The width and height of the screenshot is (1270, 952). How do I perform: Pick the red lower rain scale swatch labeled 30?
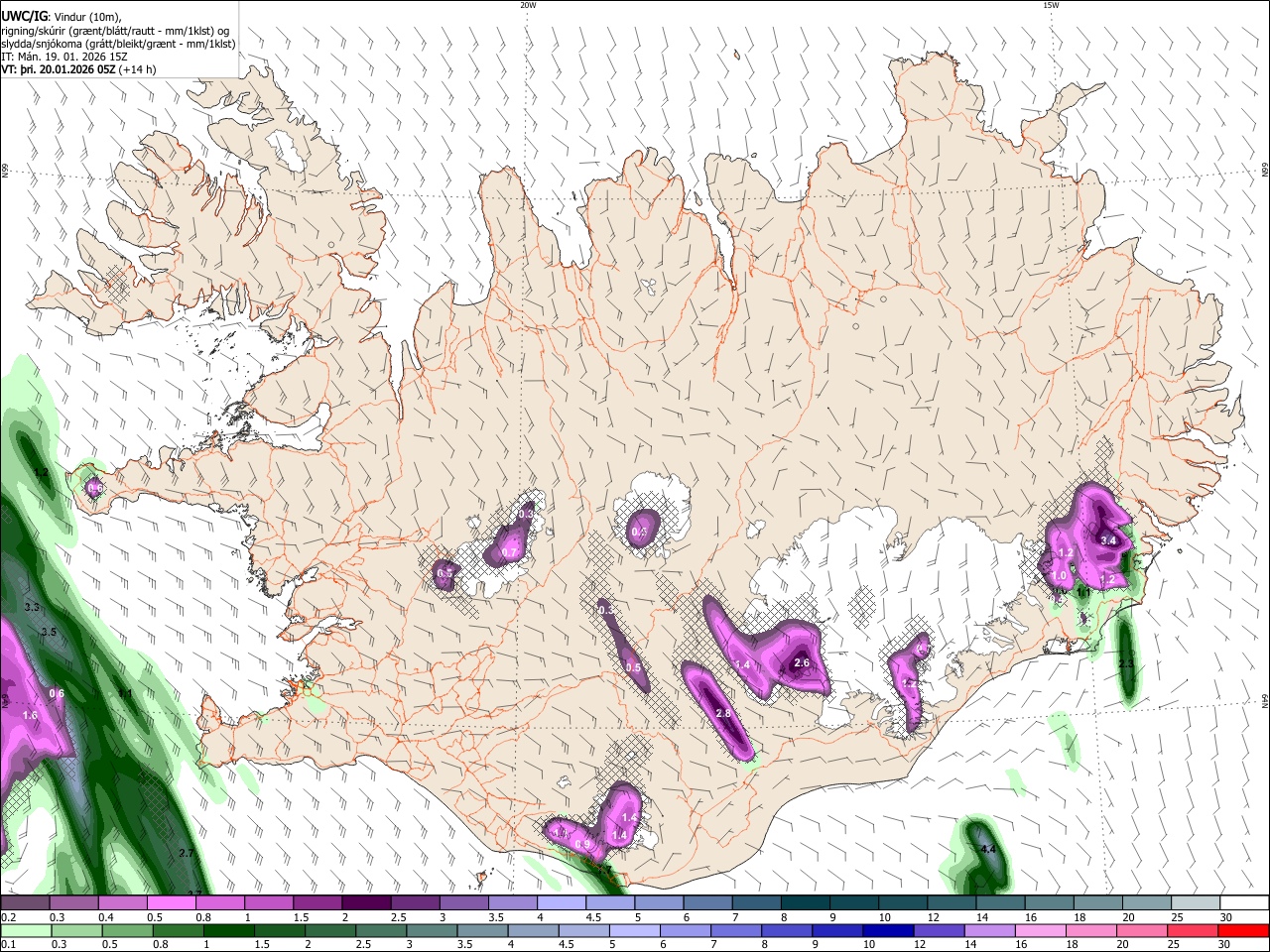[x=1244, y=930]
